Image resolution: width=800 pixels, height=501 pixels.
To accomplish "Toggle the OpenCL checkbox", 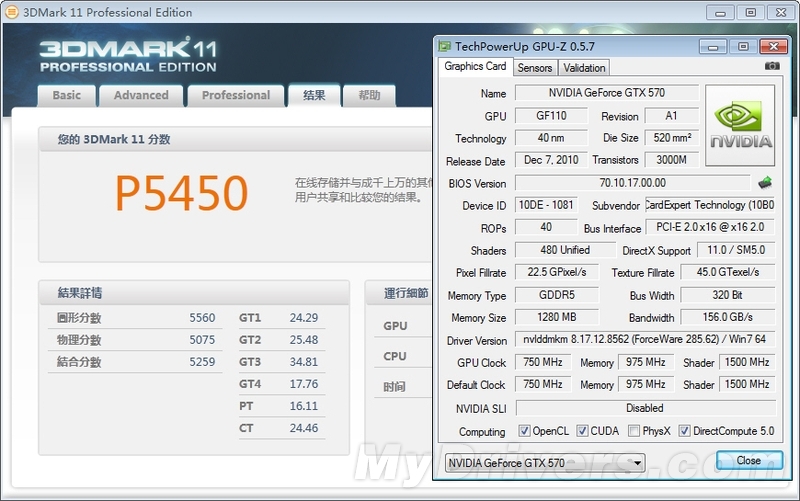I will point(525,431).
